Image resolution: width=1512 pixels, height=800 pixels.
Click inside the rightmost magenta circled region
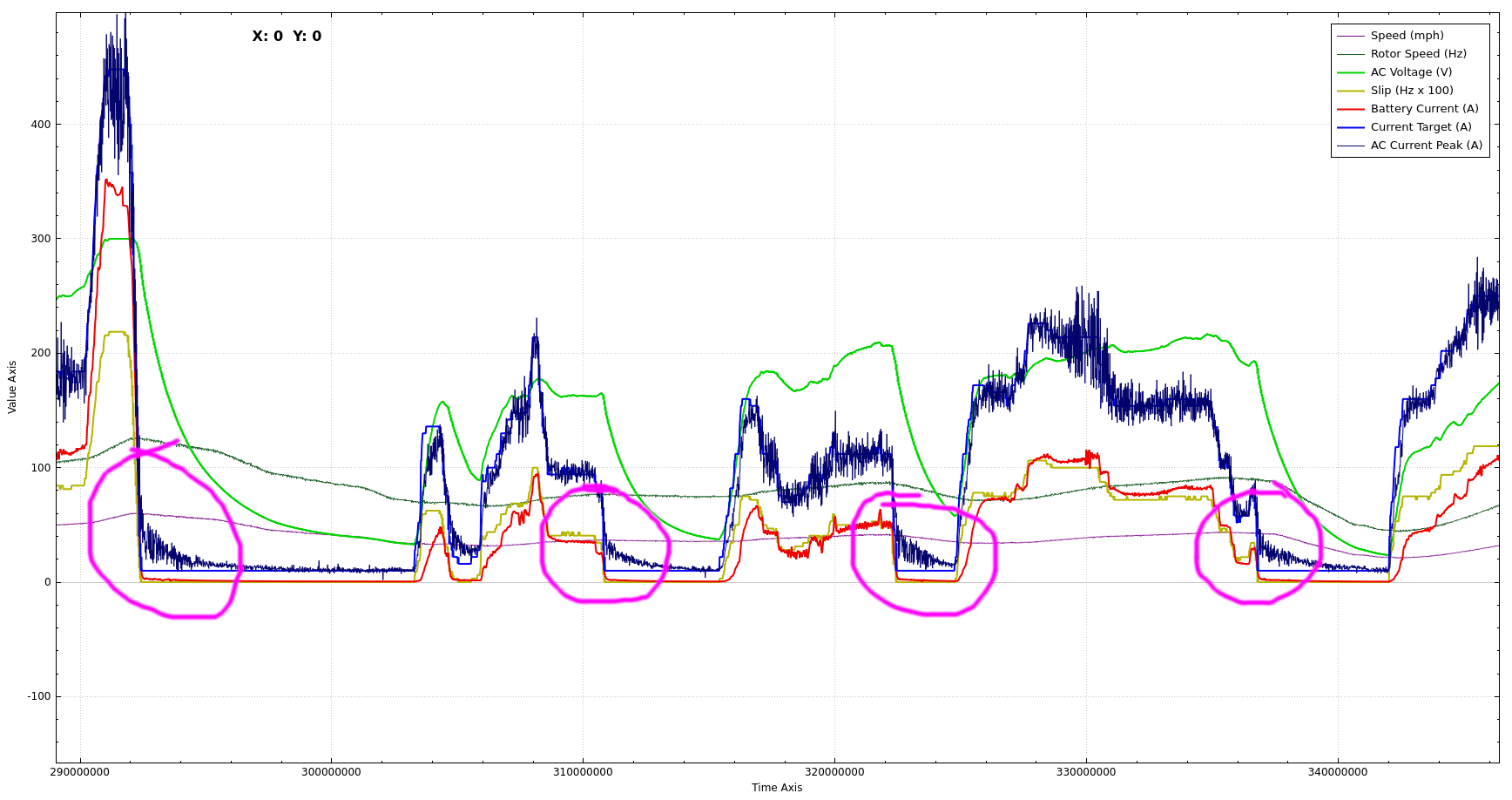[1259, 549]
